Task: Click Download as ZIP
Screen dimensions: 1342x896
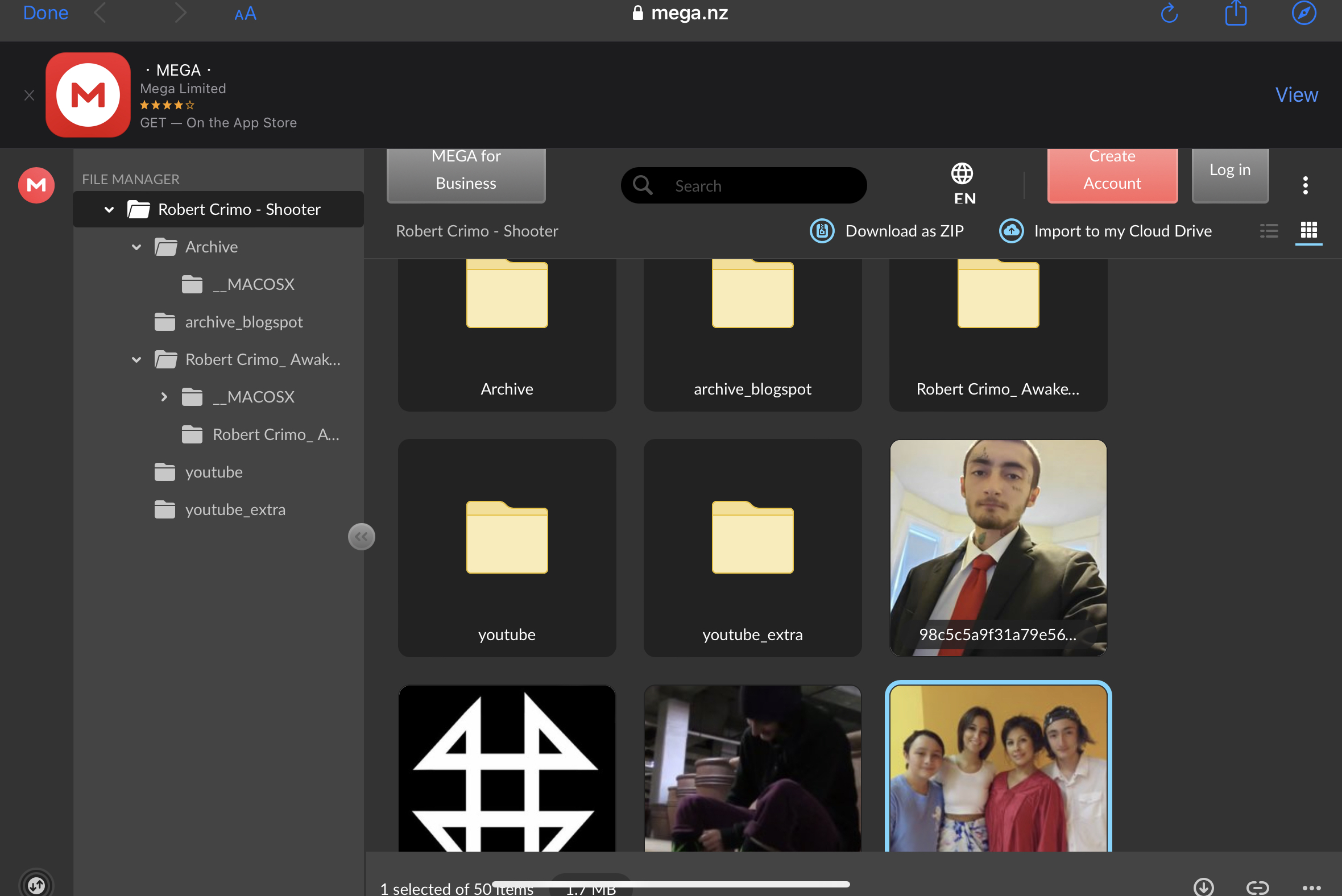Action: (x=887, y=231)
